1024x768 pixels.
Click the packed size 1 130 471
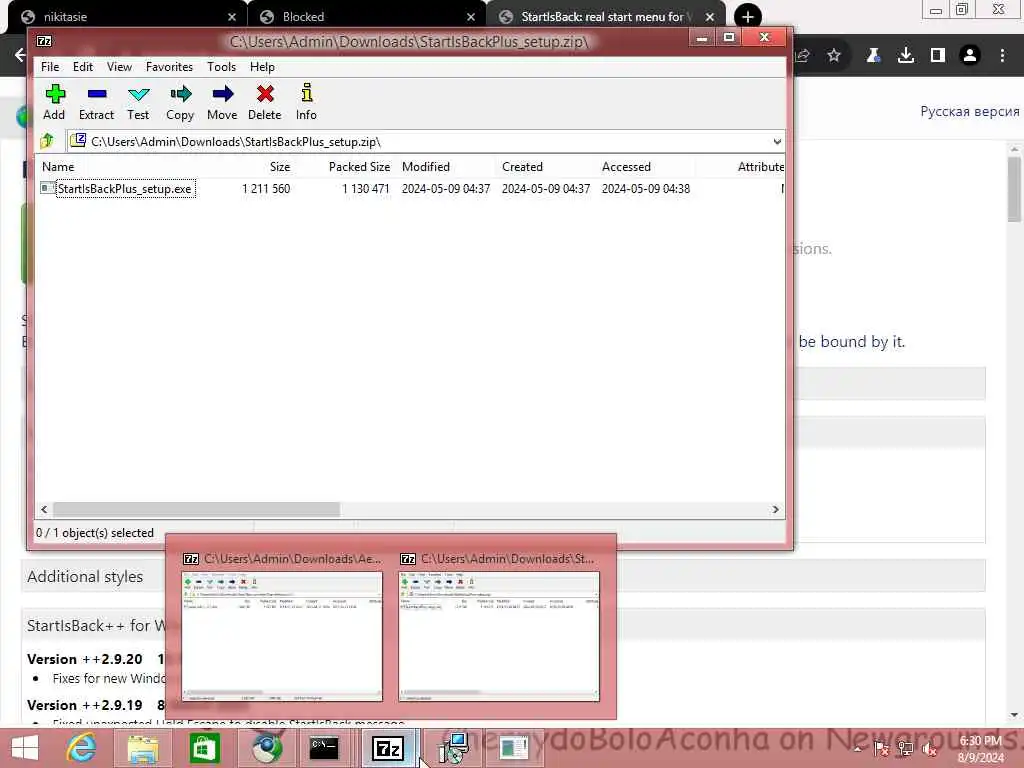366,189
